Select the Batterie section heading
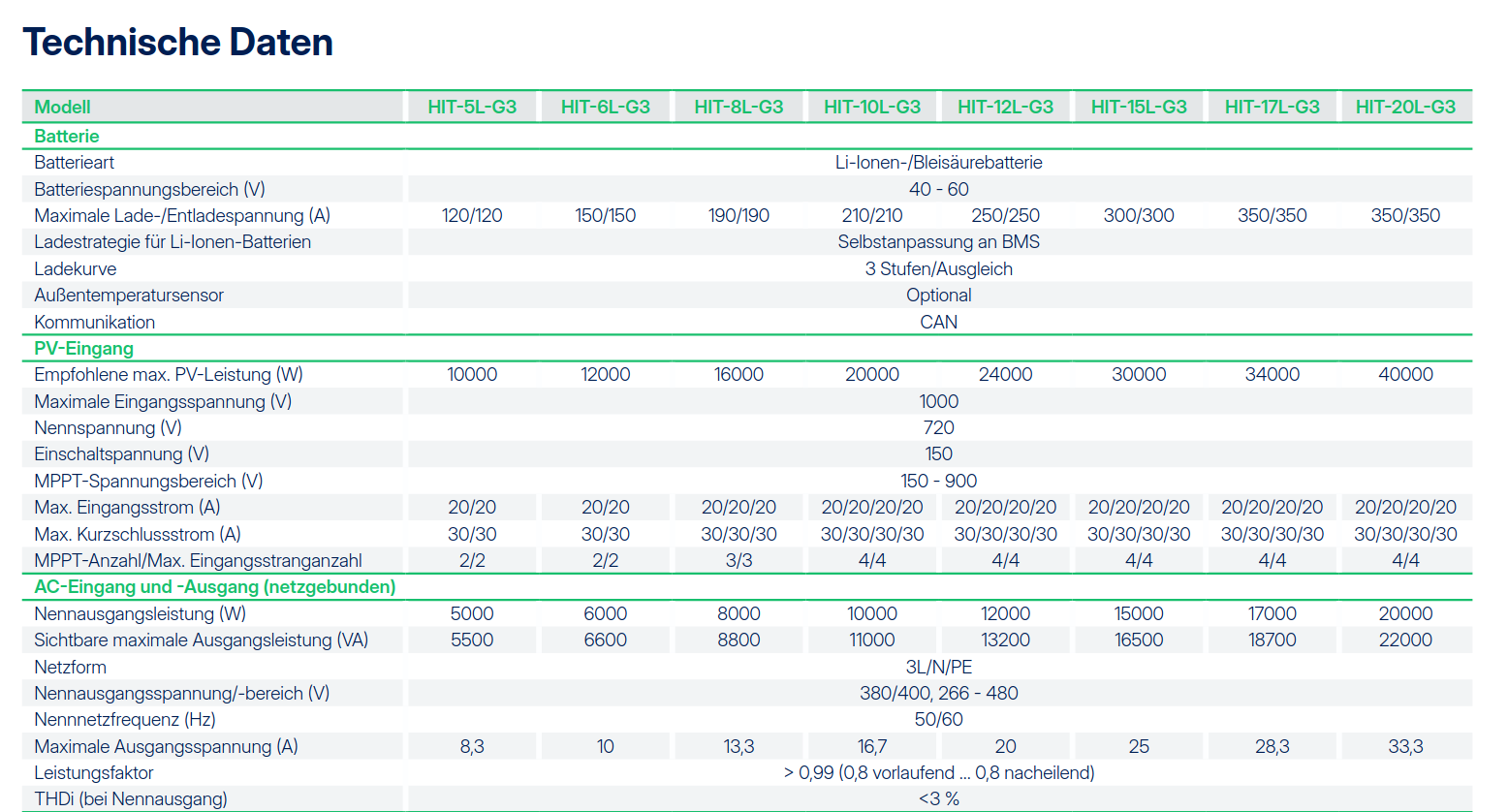Image resolution: width=1508 pixels, height=812 pixels. point(67,137)
